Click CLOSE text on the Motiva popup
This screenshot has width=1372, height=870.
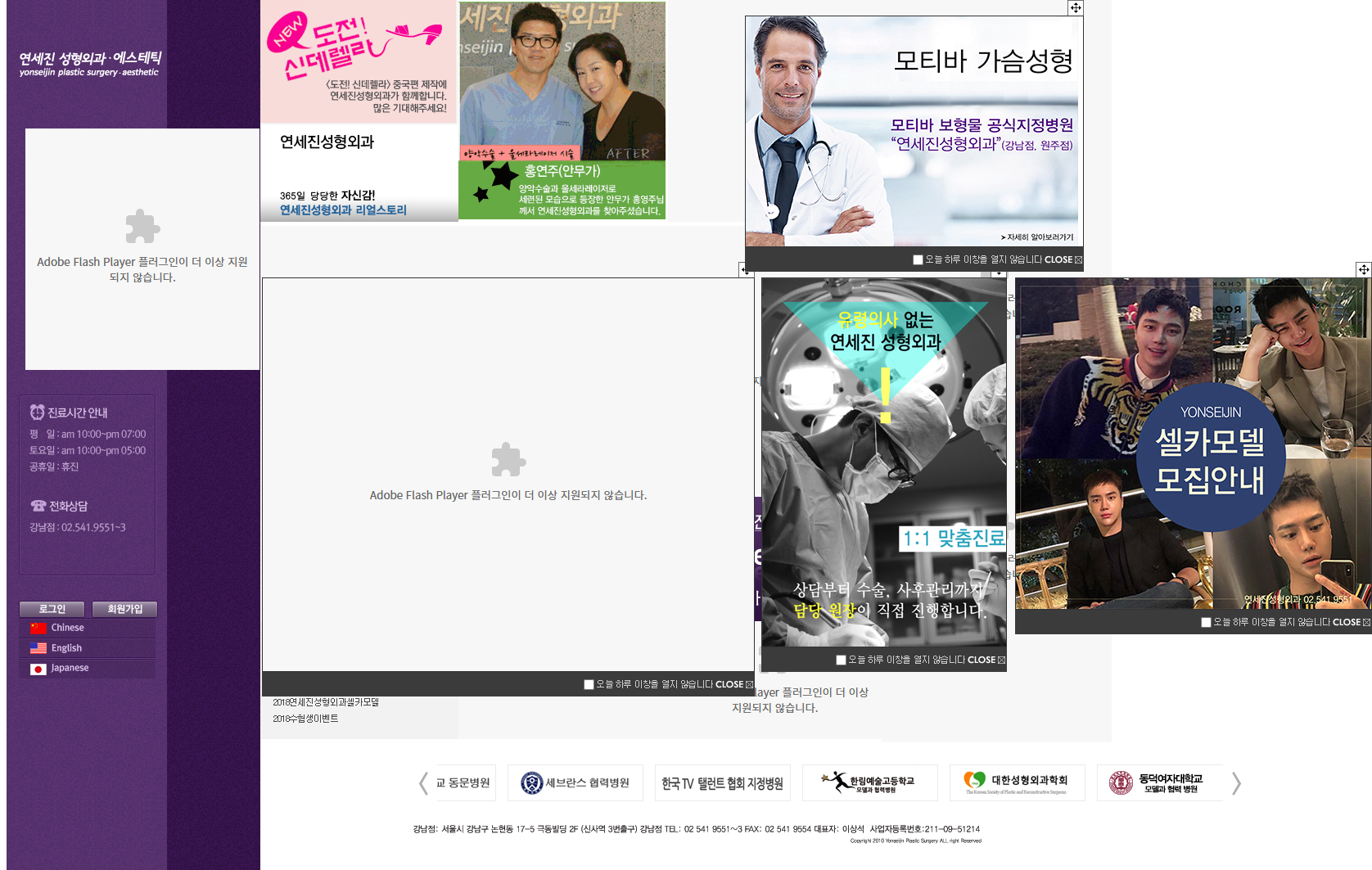coord(1058,259)
